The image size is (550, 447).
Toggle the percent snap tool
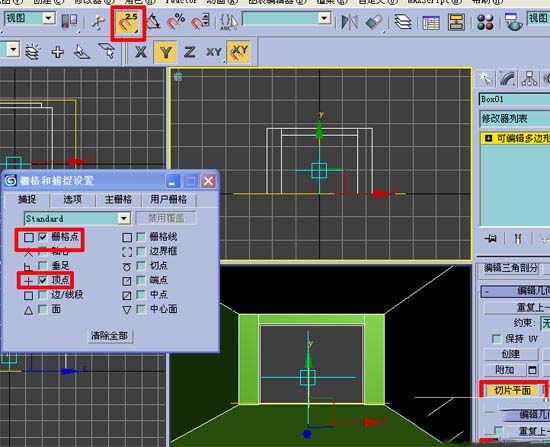[175, 22]
